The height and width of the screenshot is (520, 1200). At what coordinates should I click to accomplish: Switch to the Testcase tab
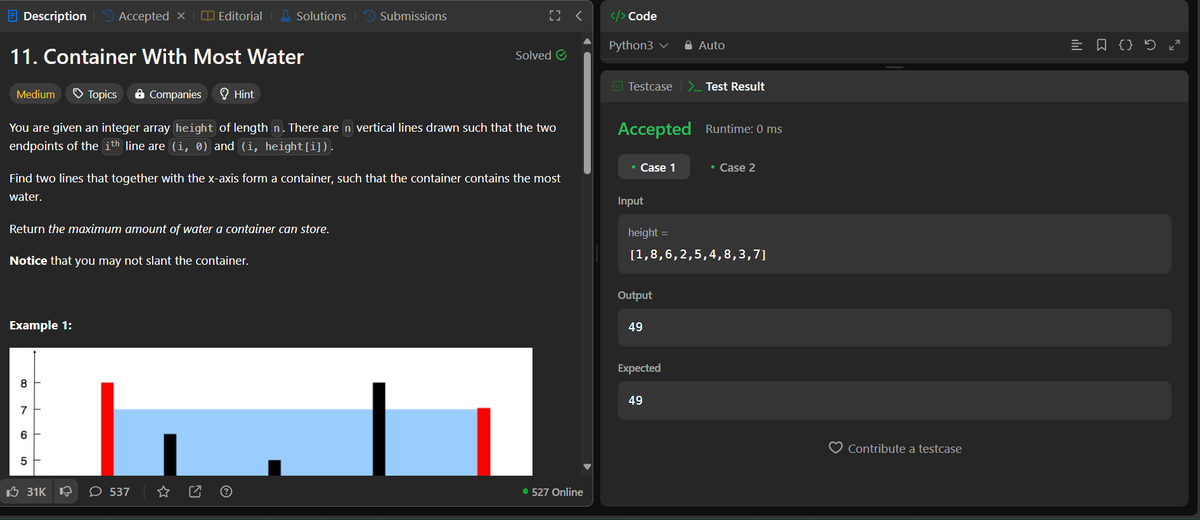[x=642, y=86]
